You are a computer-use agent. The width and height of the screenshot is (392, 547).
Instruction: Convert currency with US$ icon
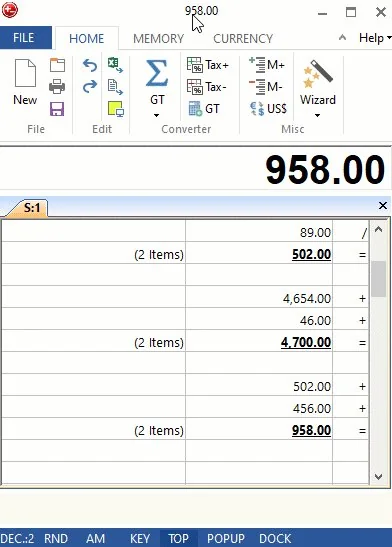[268, 108]
